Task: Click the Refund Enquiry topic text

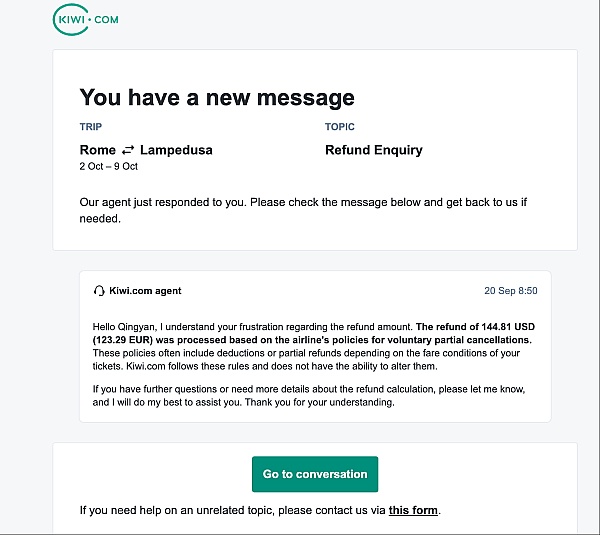Action: 374,150
